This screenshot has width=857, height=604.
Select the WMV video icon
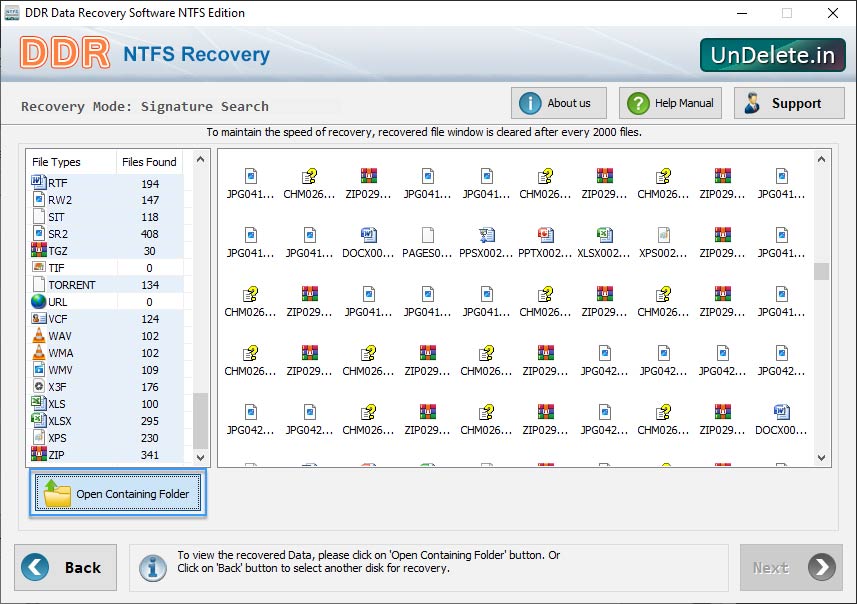click(x=39, y=370)
